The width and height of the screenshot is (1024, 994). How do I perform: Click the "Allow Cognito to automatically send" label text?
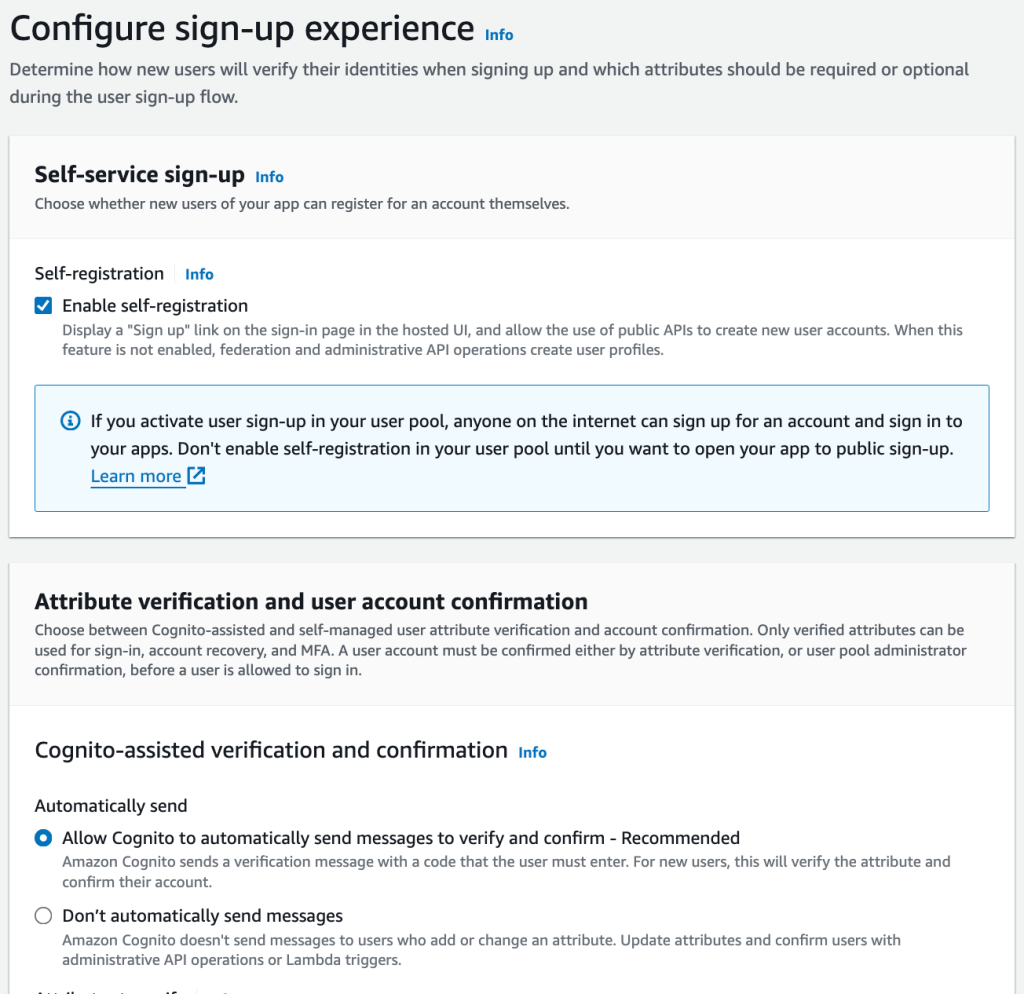click(x=400, y=838)
